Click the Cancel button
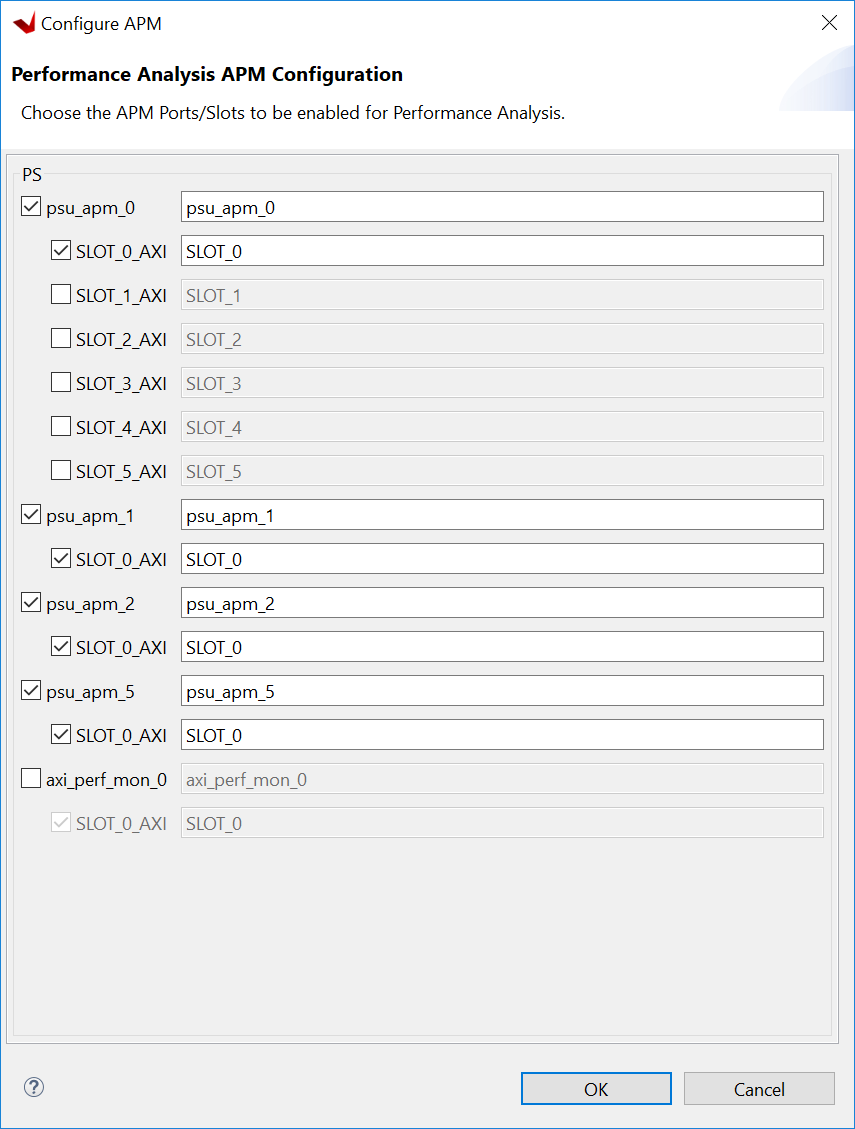This screenshot has width=855, height=1129. (759, 1089)
